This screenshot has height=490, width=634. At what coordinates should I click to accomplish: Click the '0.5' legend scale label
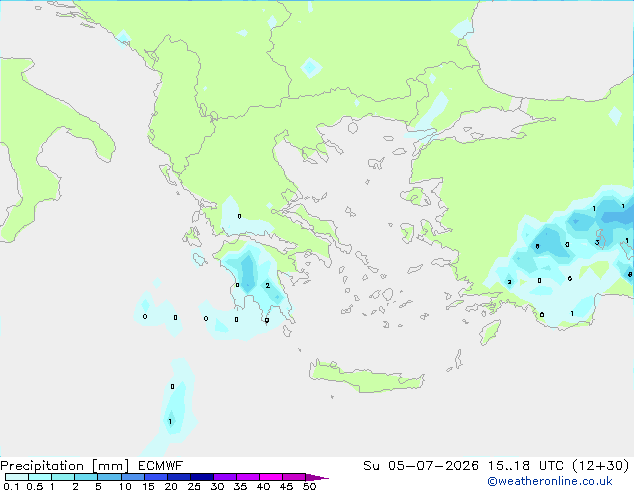34,486
